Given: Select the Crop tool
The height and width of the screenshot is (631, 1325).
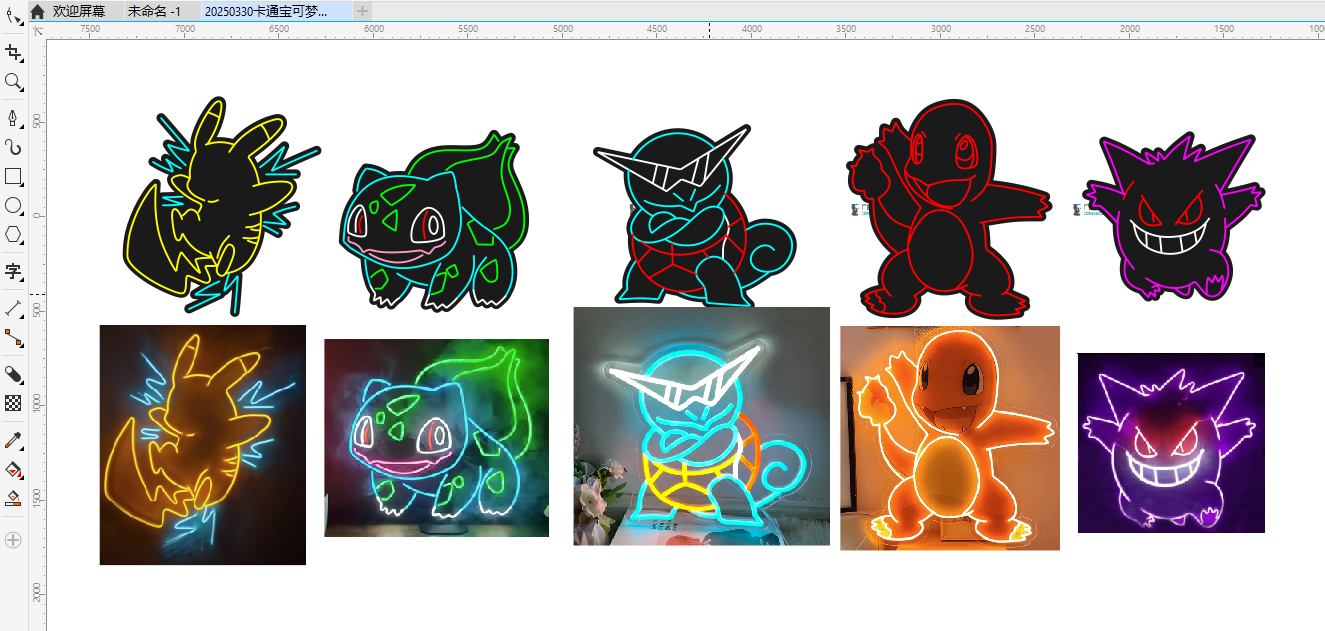Looking at the screenshot, I should [13, 52].
